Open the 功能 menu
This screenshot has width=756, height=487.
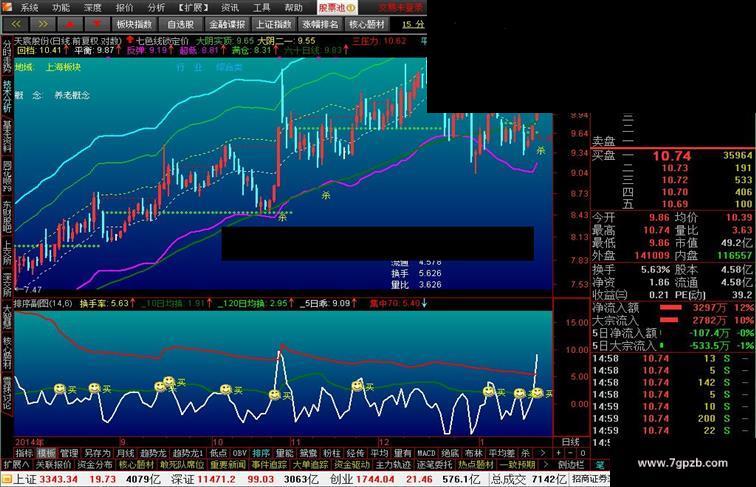[61, 8]
